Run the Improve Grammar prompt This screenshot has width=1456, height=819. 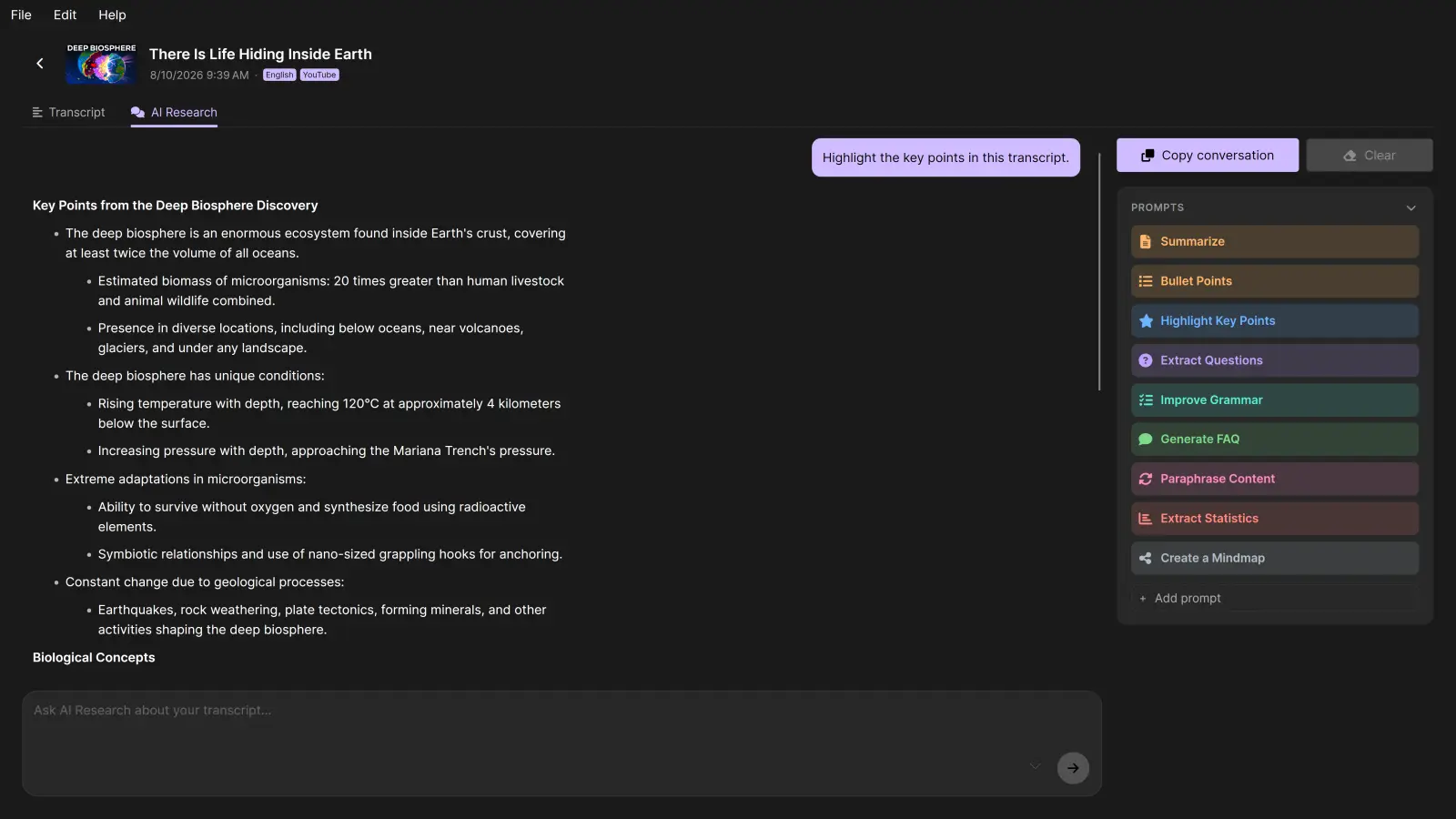[1274, 400]
